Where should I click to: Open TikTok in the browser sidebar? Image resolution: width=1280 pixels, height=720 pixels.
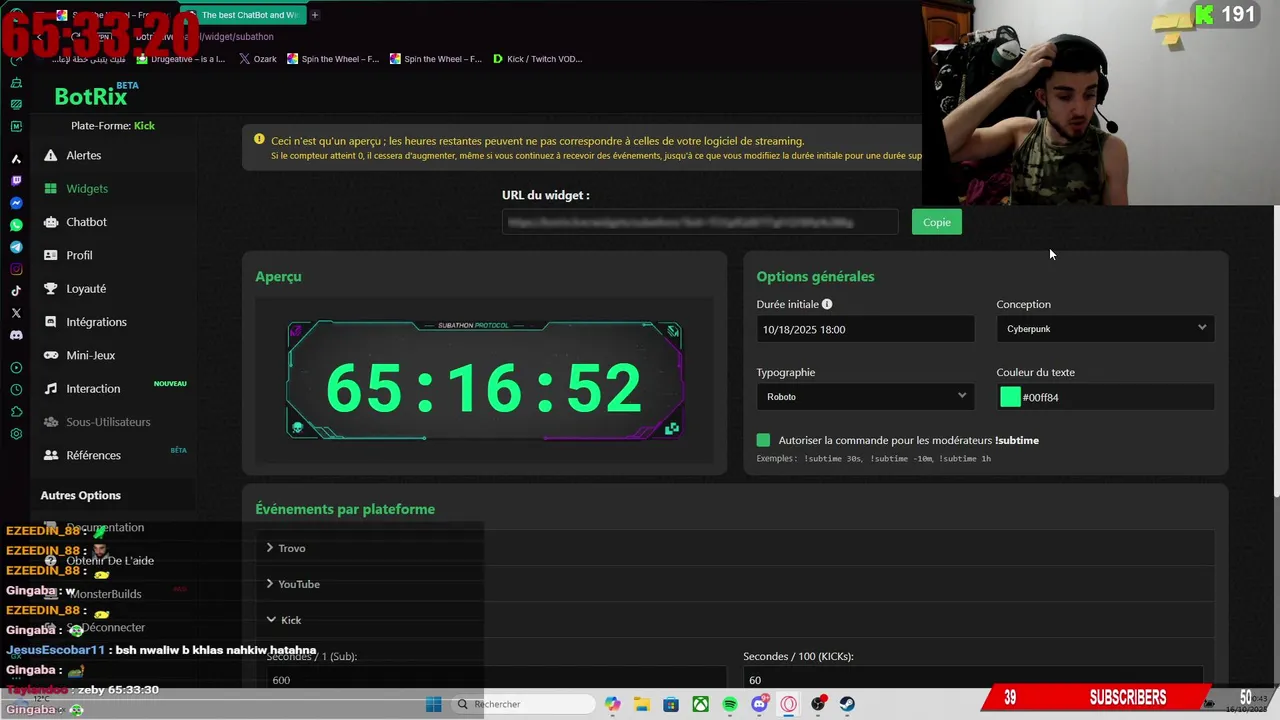click(x=16, y=291)
